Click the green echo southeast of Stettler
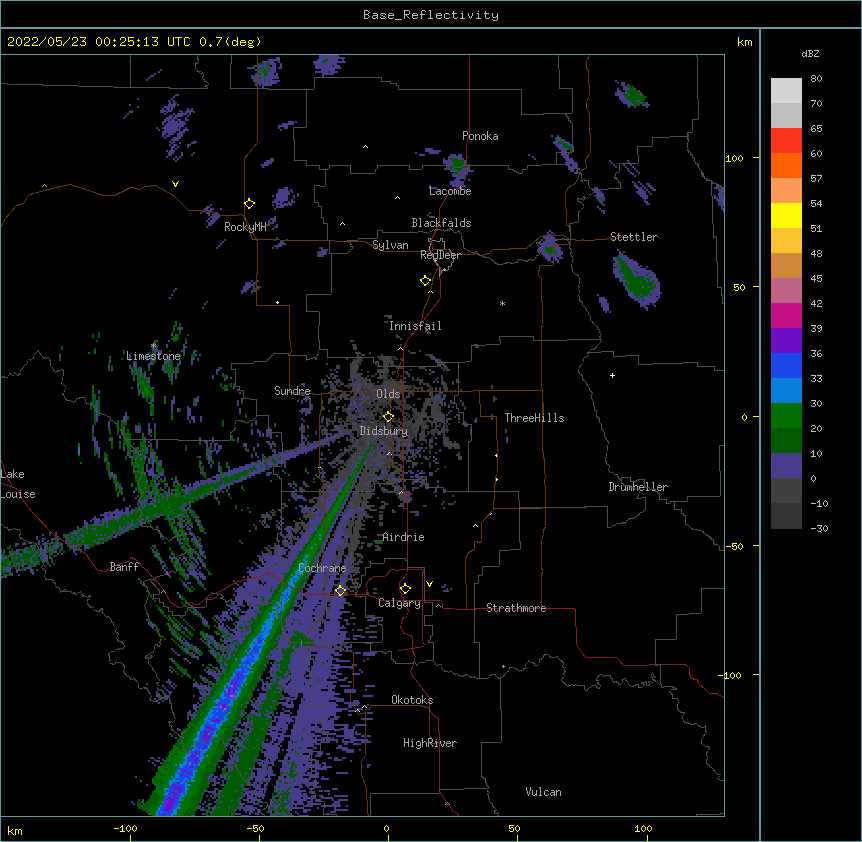Screen dimensions: 862x842 coord(638,280)
